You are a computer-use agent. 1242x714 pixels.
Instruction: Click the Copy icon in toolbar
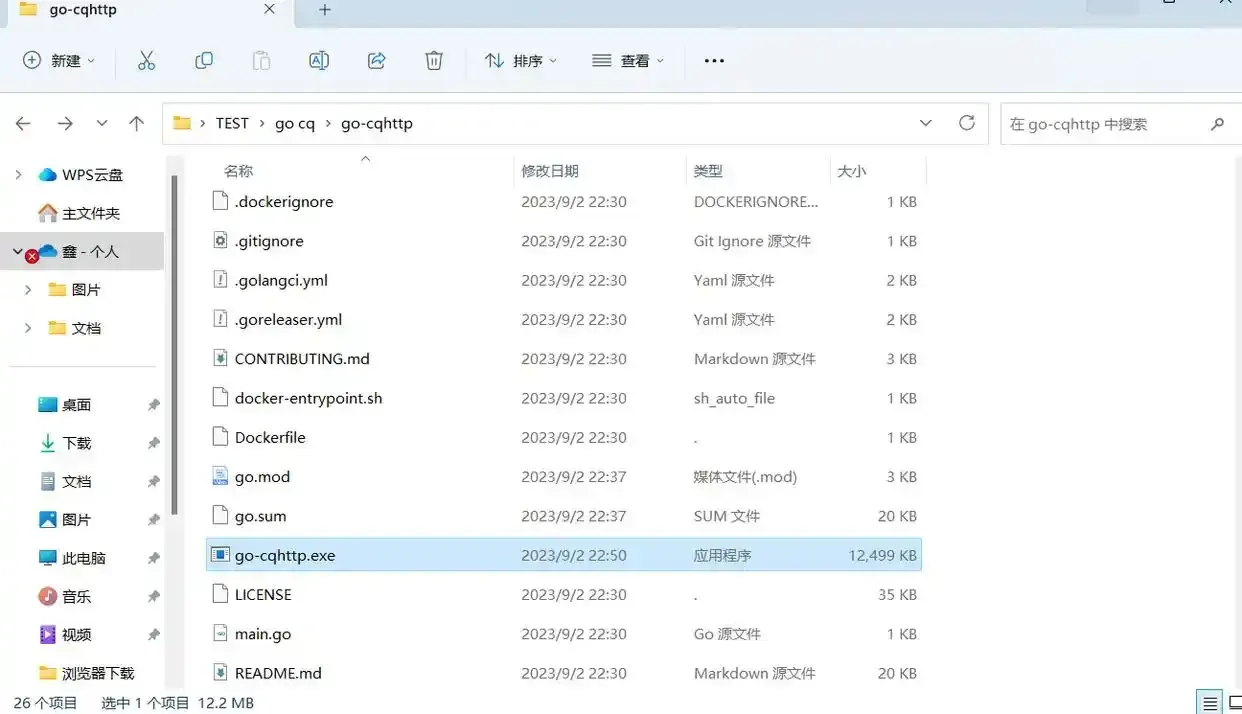pyautogui.click(x=204, y=61)
